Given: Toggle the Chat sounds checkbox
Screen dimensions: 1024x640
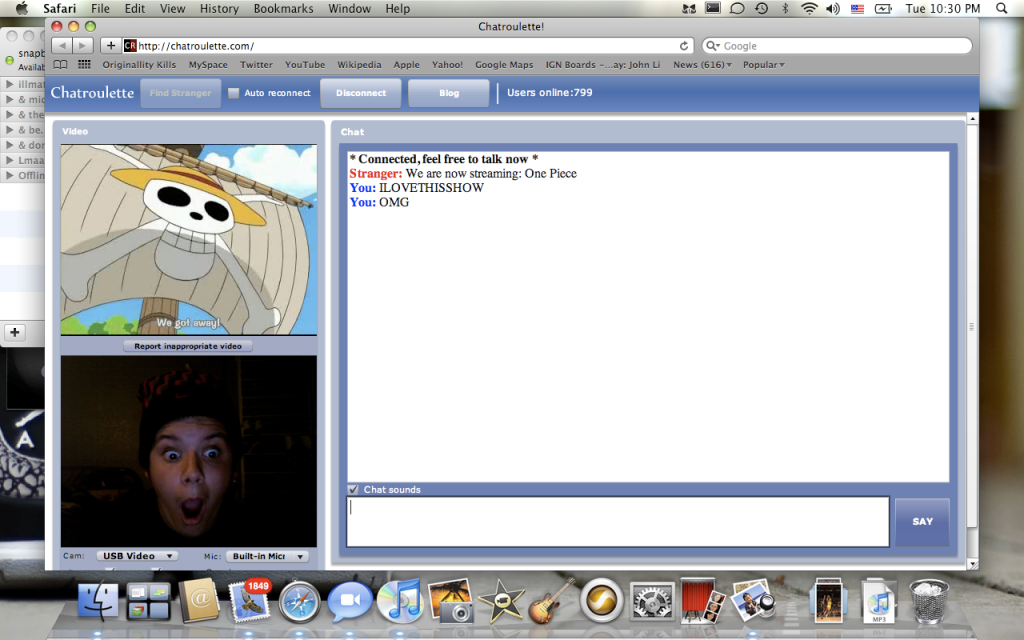Looking at the screenshot, I should coord(353,489).
